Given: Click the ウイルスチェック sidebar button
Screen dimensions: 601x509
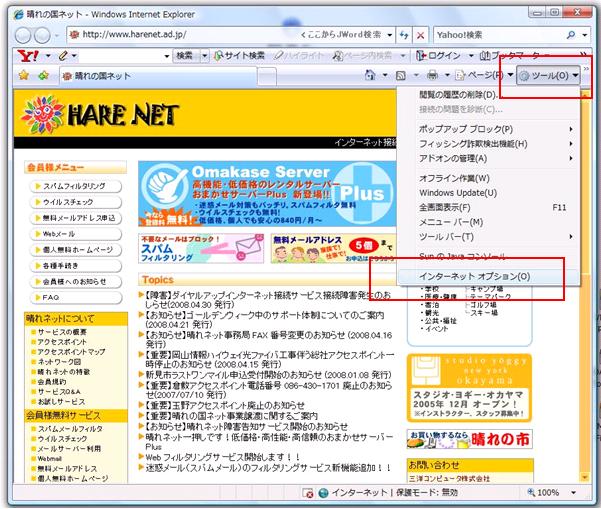Looking at the screenshot, I should pos(76,202).
